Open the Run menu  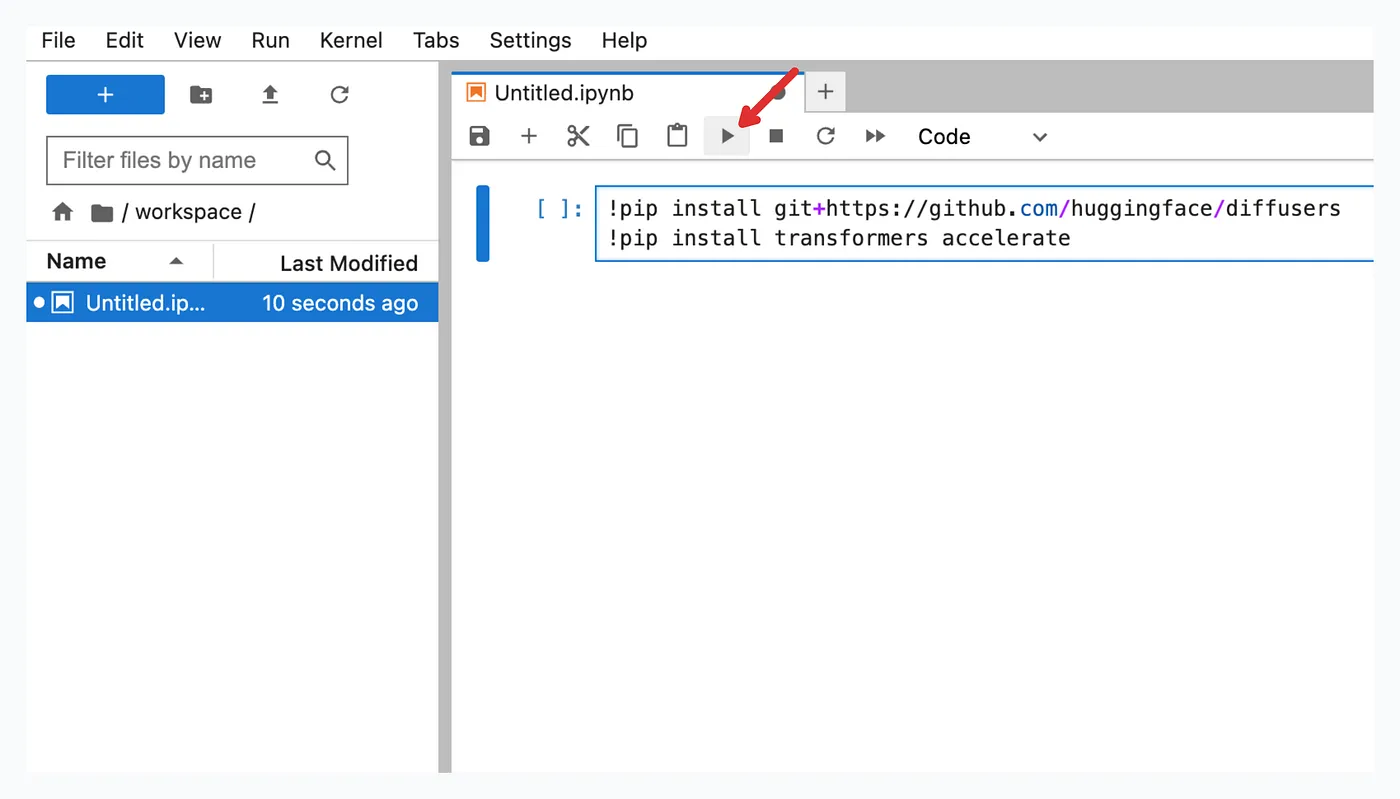tap(271, 41)
